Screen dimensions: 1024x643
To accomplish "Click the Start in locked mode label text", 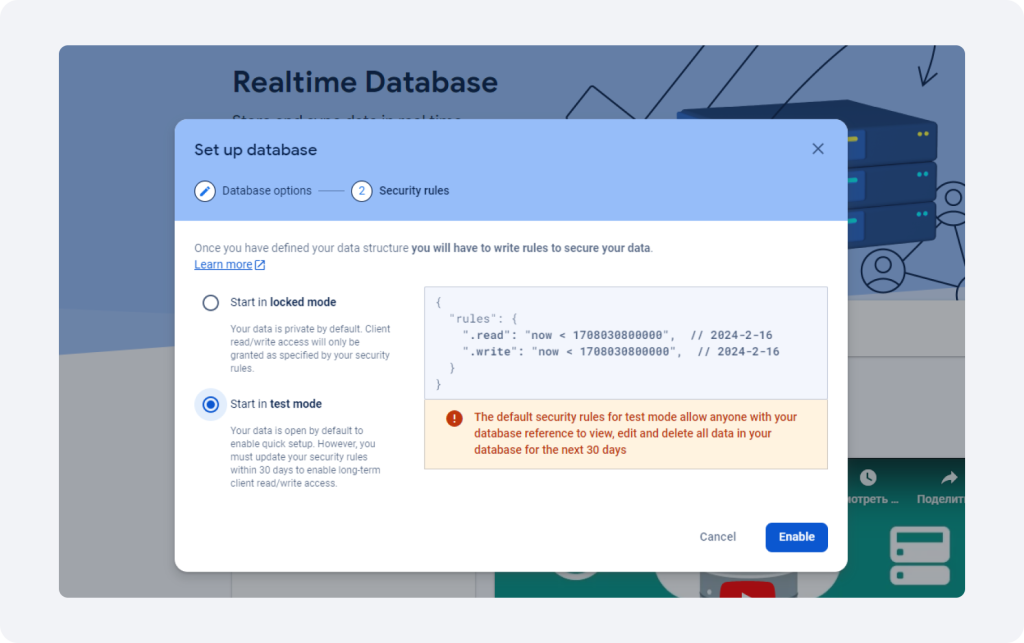I will tap(283, 302).
